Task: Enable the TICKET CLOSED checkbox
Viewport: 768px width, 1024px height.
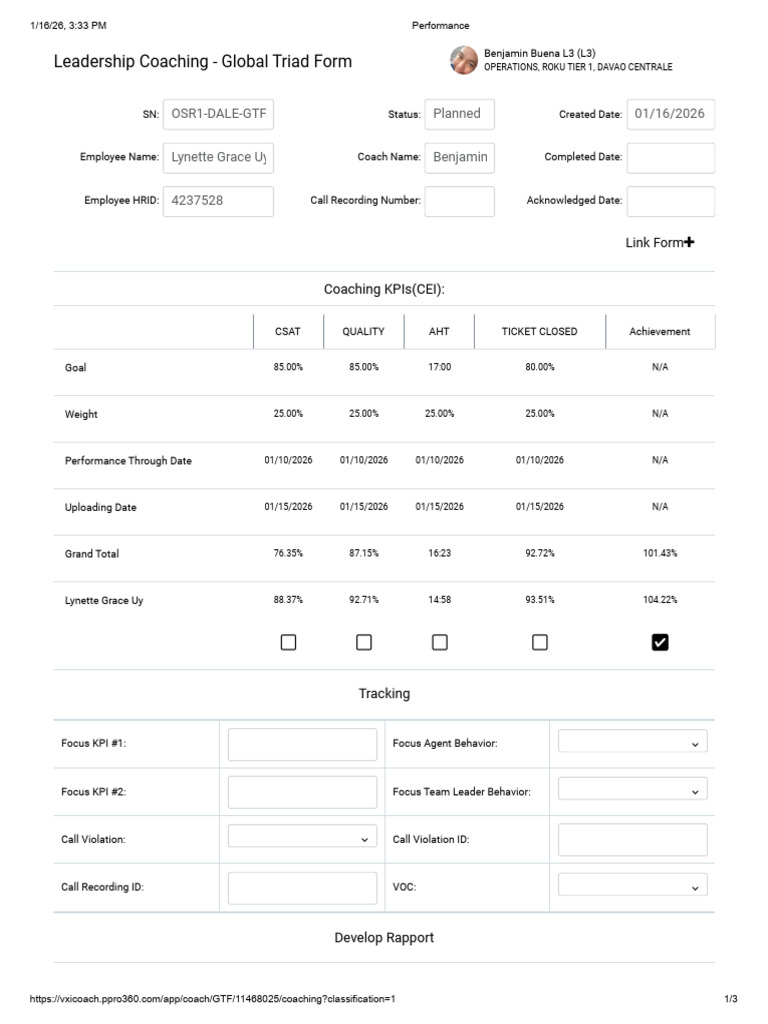Action: [x=539, y=643]
